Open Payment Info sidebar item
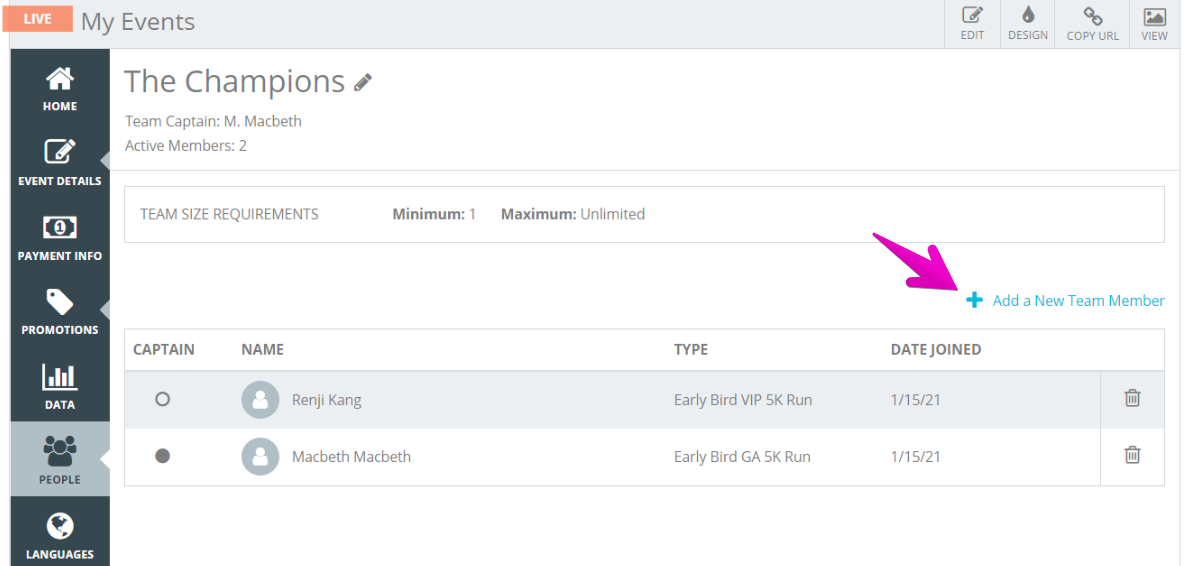This screenshot has width=1184, height=566. pos(60,236)
